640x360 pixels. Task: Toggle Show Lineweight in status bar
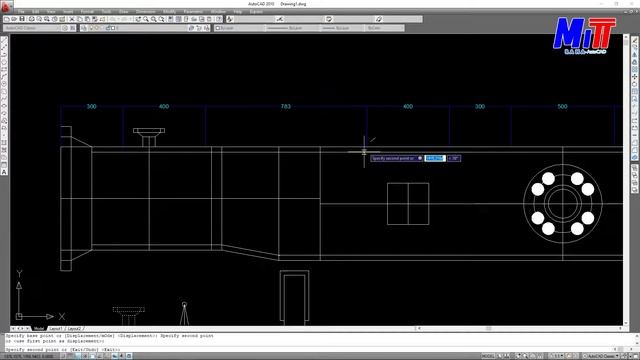point(122,356)
